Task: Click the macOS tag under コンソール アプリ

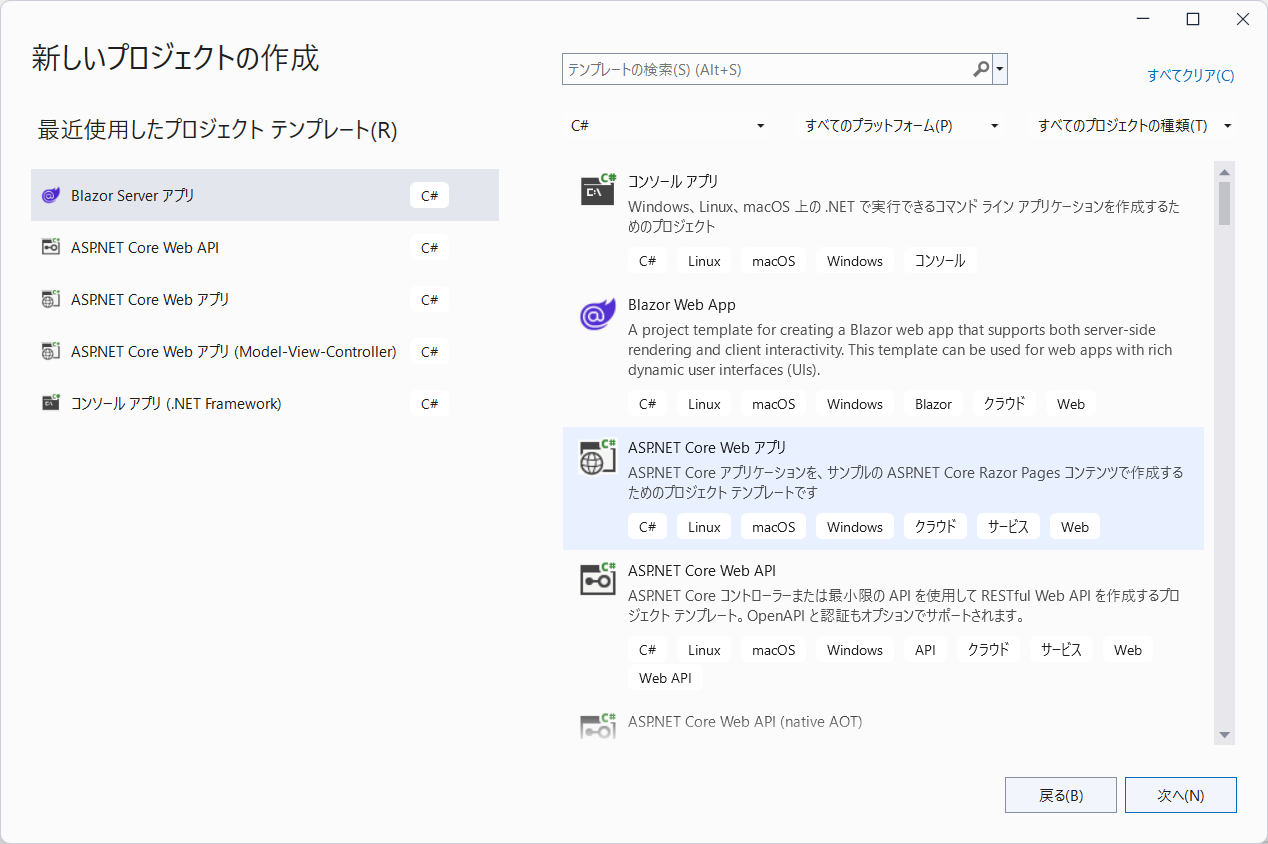Action: pos(774,261)
